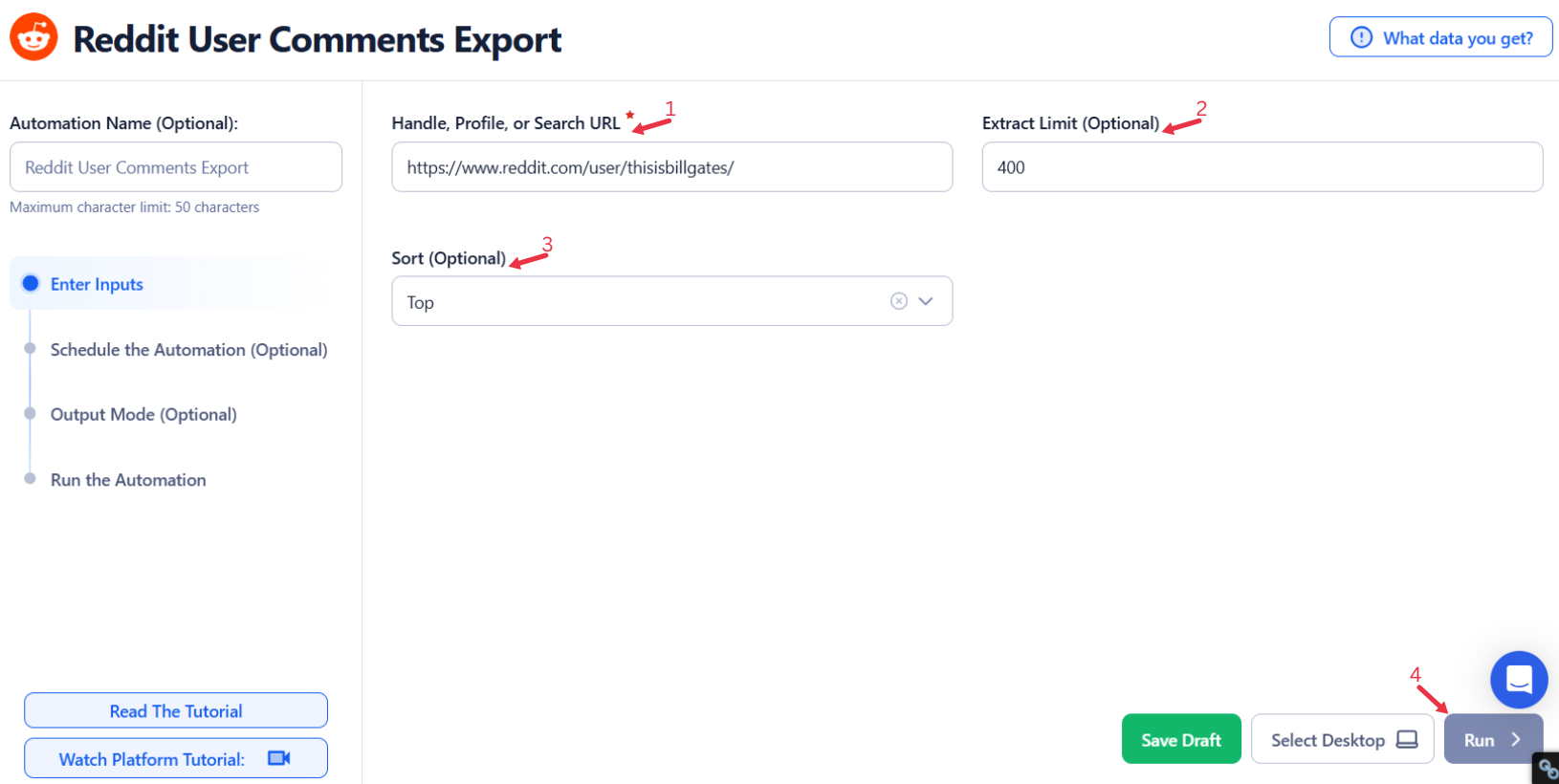This screenshot has height=784, width=1559.
Task: Click the Reddit logo icon
Action: coord(34,37)
